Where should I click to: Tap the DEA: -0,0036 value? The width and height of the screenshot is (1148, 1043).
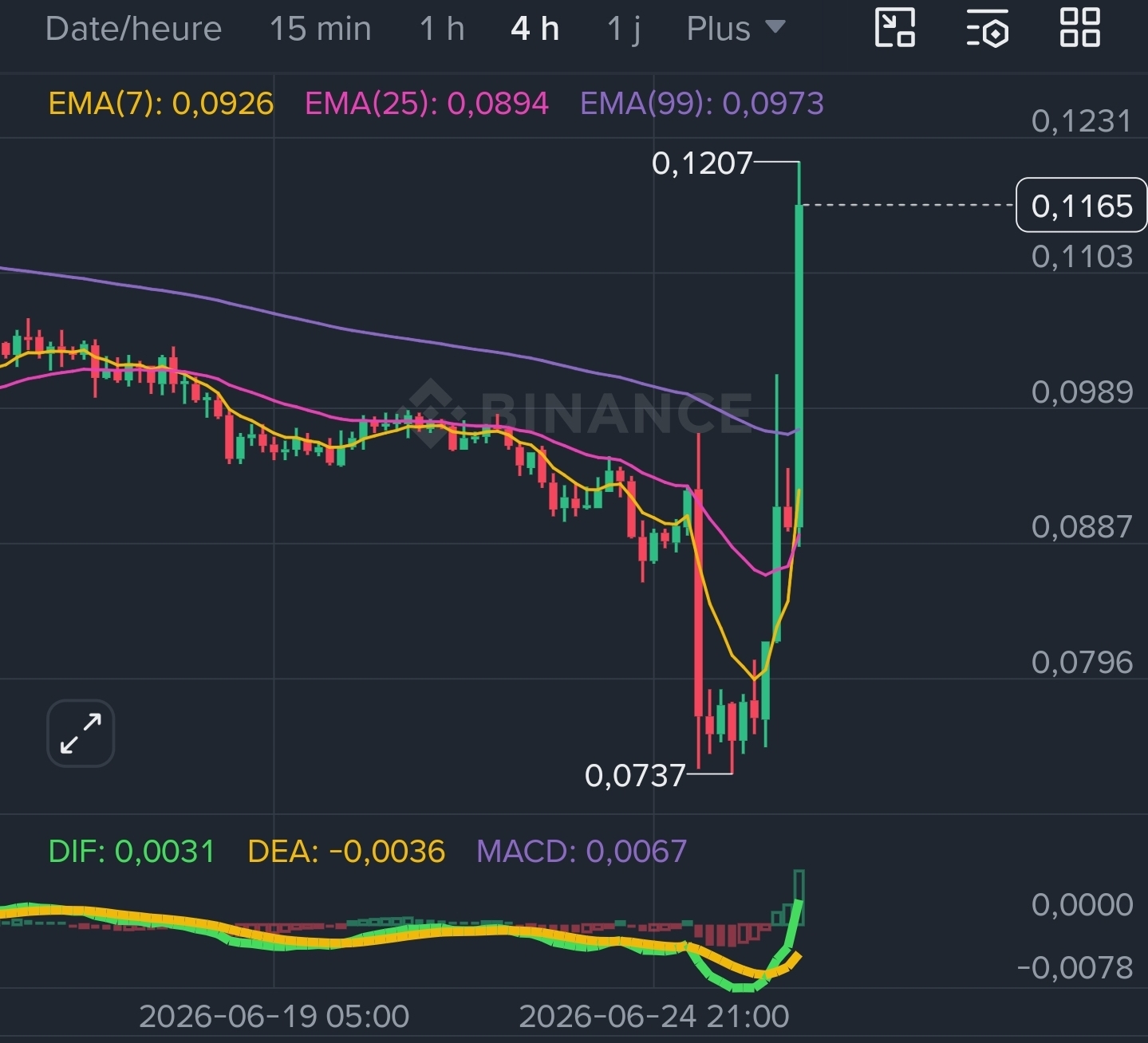346,852
